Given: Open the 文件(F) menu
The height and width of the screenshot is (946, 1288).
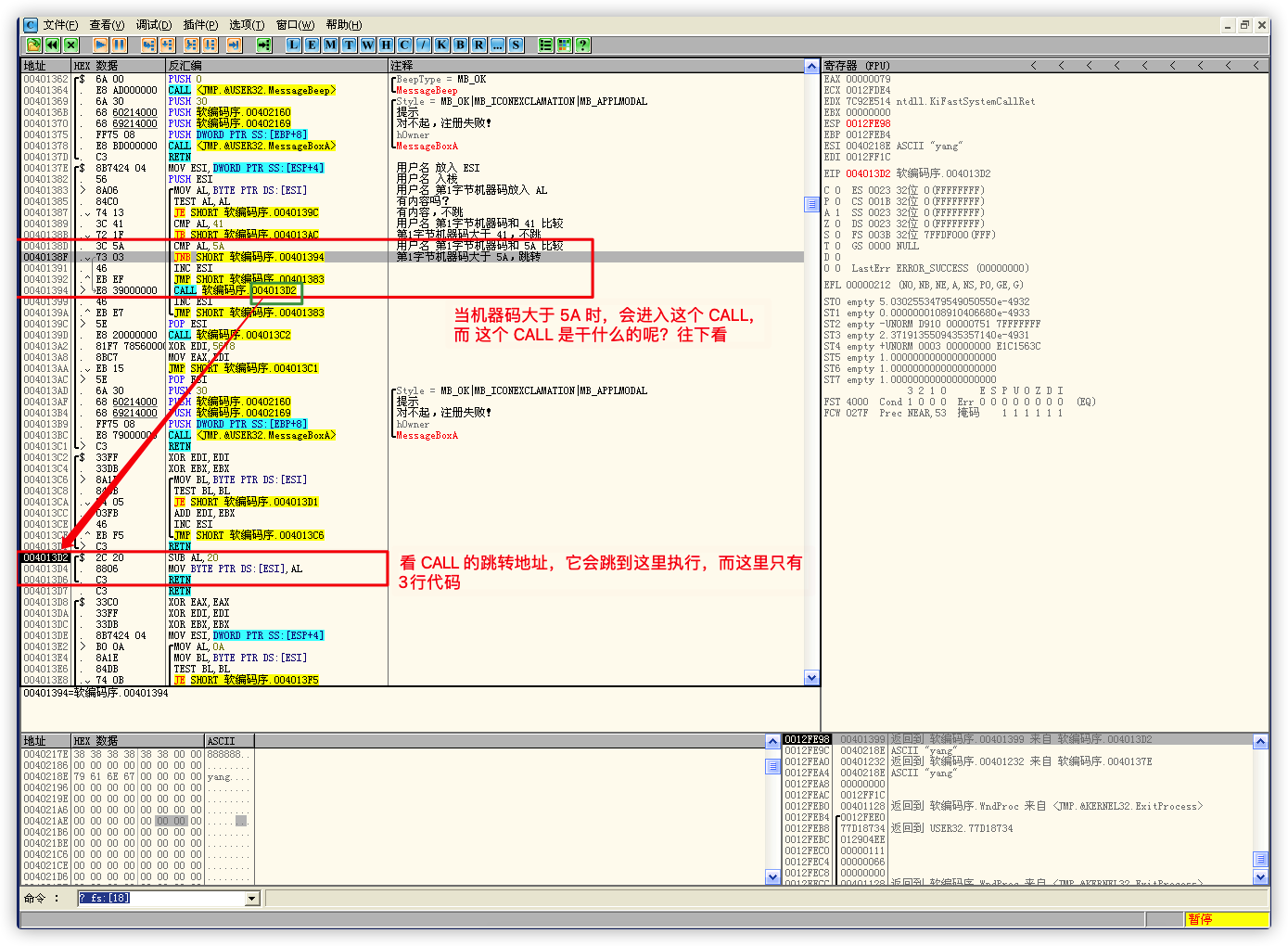Looking at the screenshot, I should point(60,25).
